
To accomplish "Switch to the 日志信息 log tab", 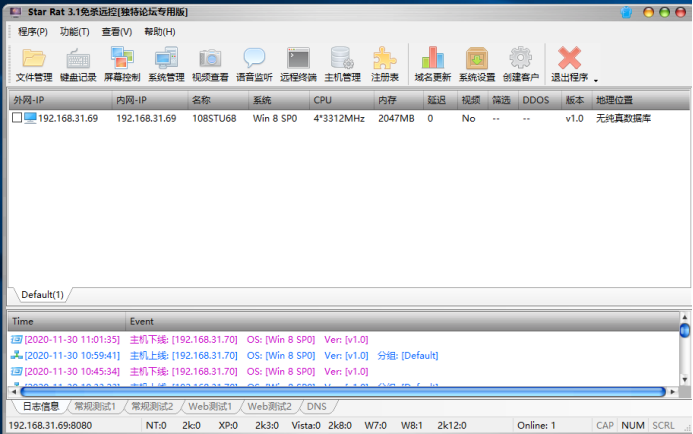I will point(41,407).
